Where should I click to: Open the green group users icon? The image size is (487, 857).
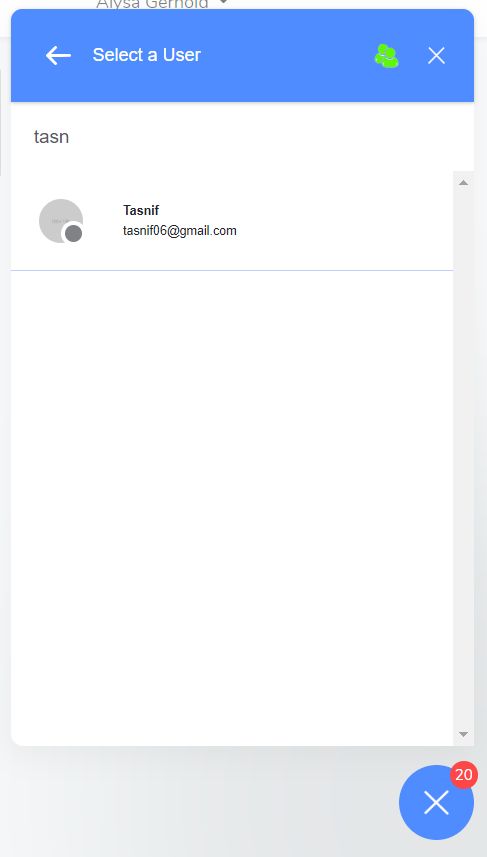click(x=386, y=56)
